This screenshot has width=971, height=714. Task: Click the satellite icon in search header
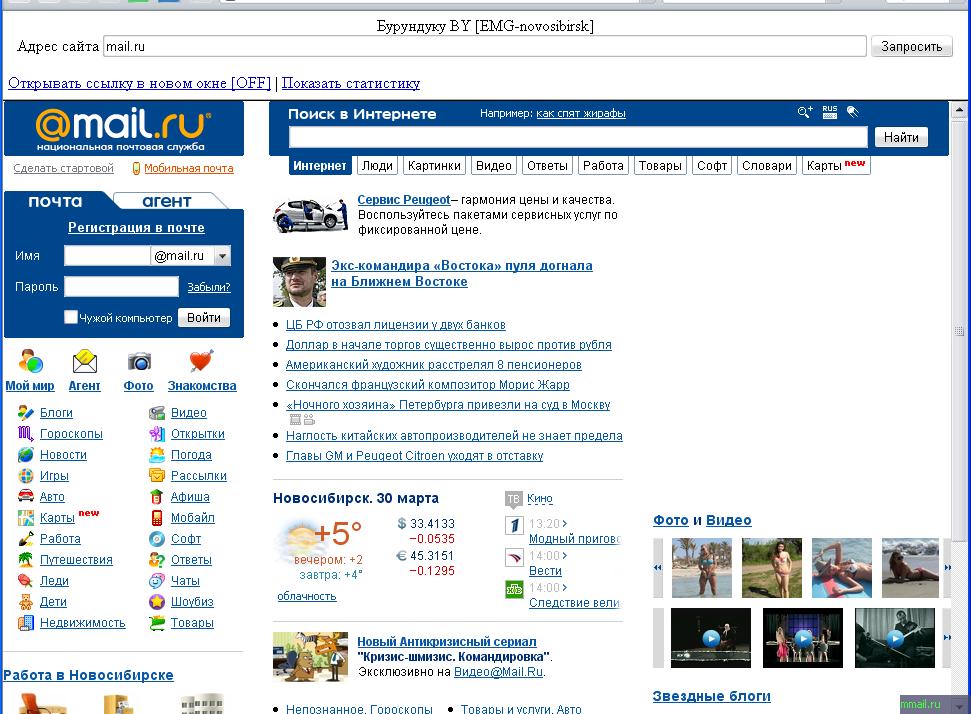pos(853,112)
